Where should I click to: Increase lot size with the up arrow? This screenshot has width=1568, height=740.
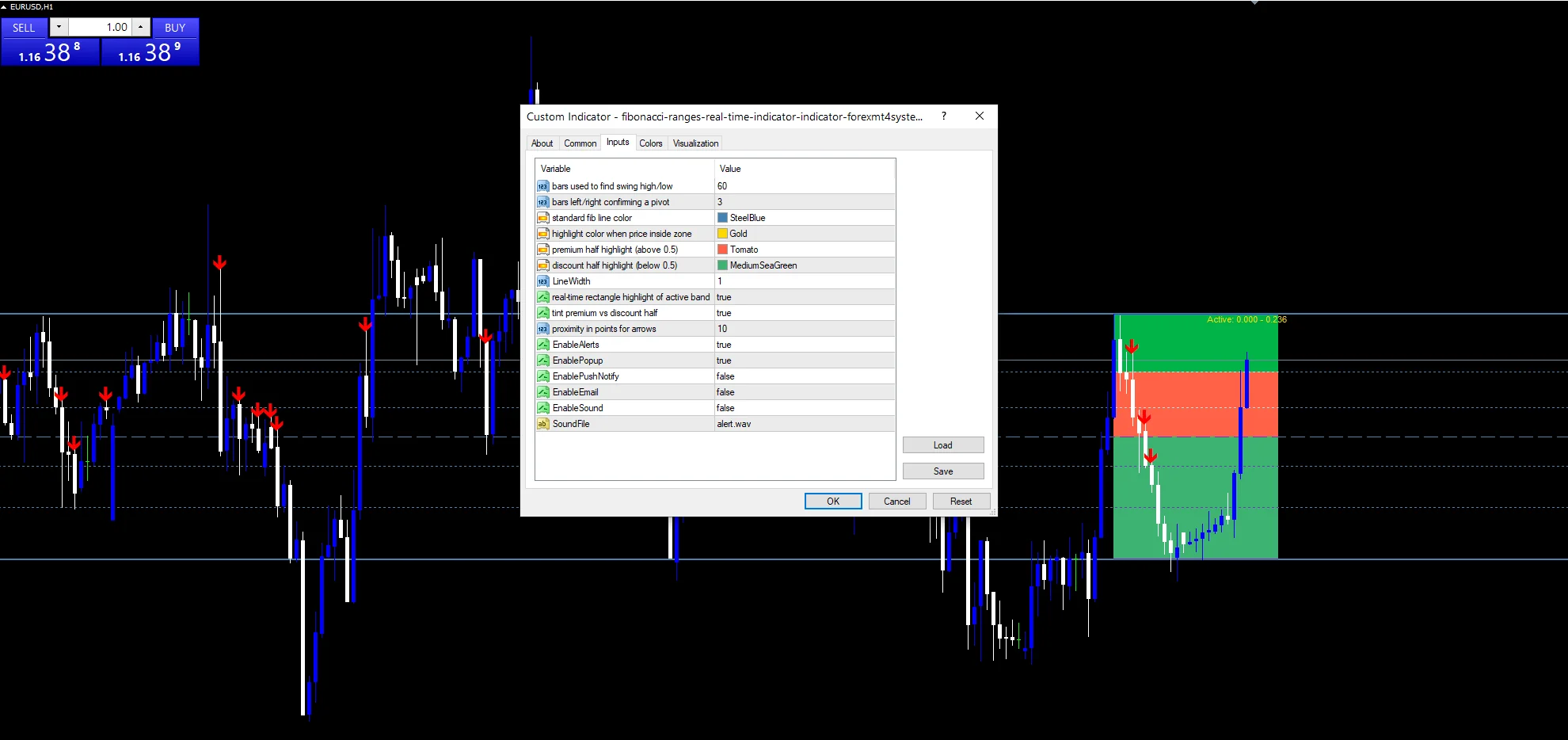coord(140,27)
